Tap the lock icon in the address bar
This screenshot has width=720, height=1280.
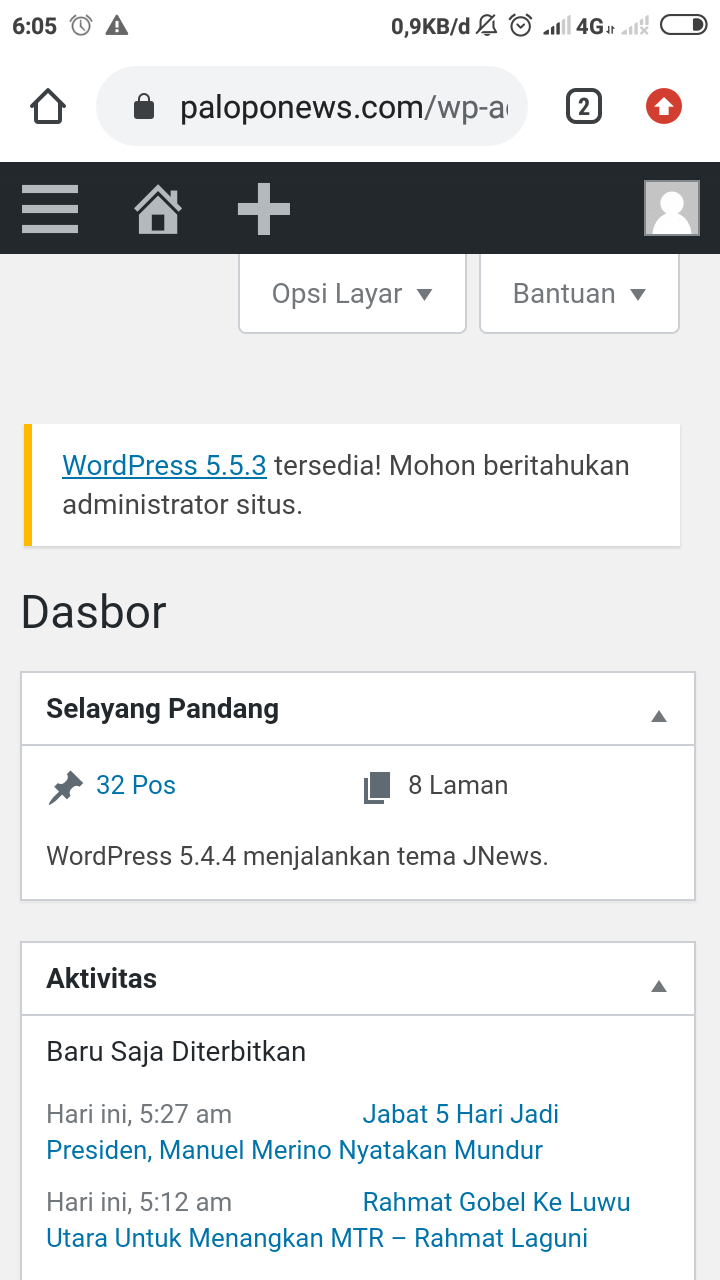(144, 107)
